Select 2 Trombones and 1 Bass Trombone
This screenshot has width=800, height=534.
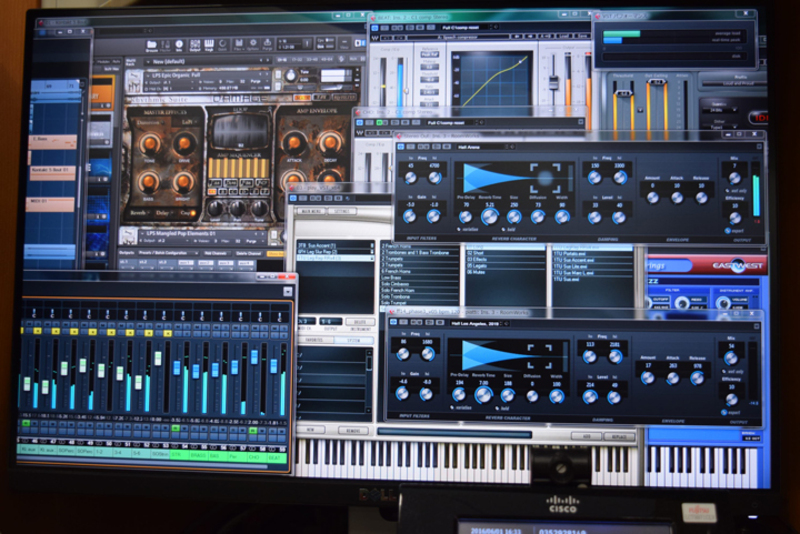click(x=418, y=252)
